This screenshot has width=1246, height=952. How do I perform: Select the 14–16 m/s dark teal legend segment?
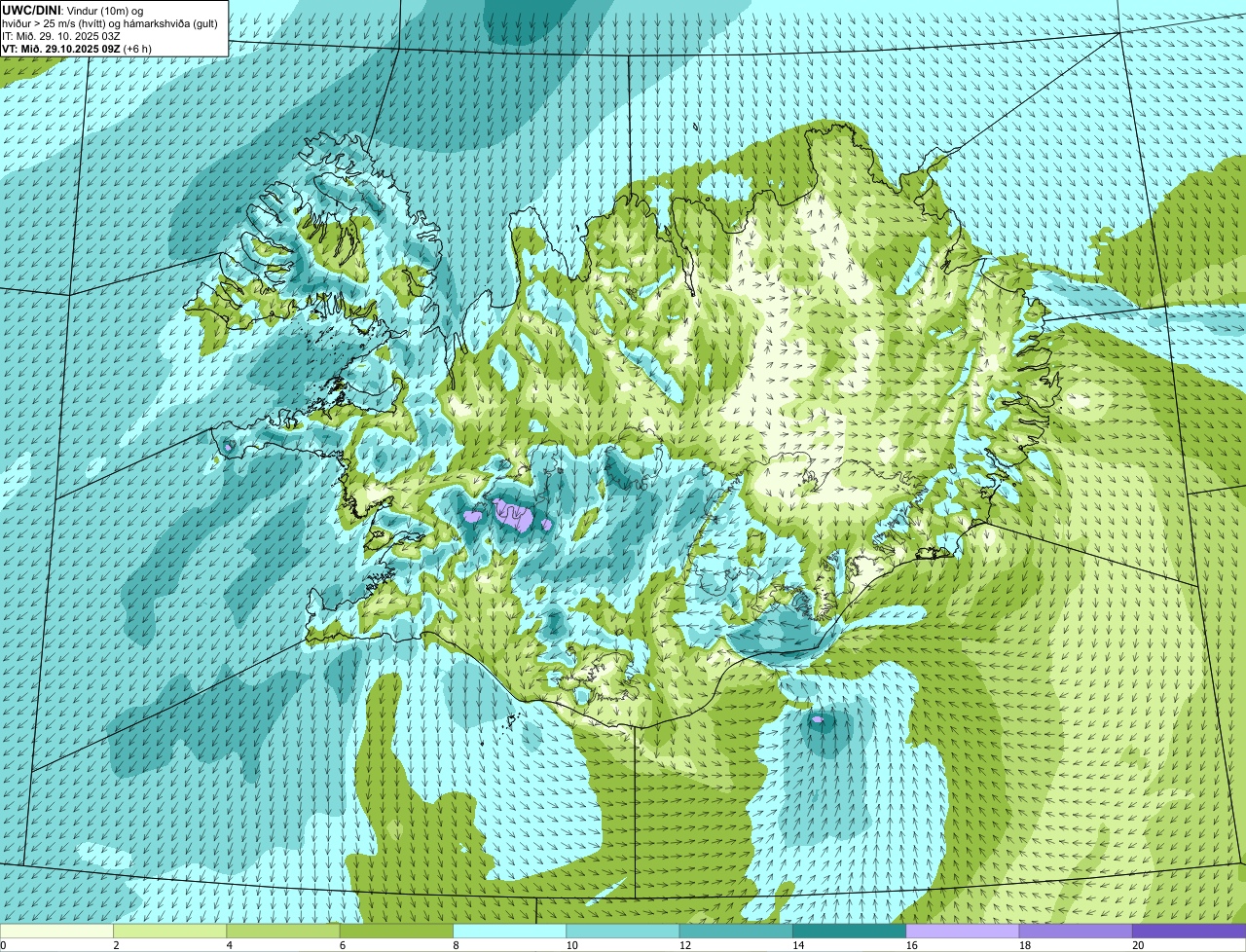coord(849,931)
